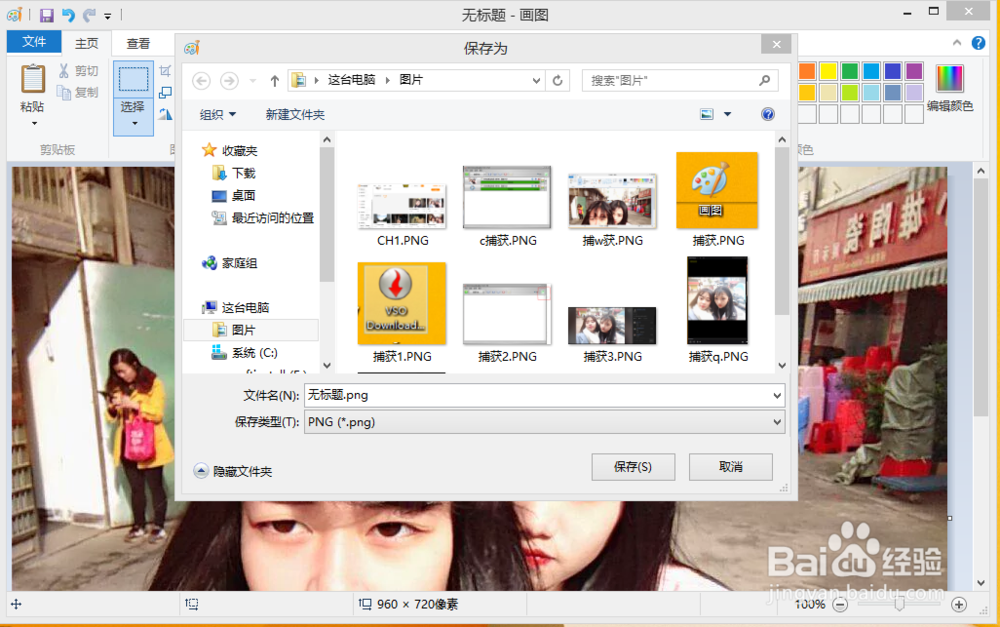The image size is (1000, 627).
Task: Click the zoom-in plus icon on status bar
Action: point(959,604)
